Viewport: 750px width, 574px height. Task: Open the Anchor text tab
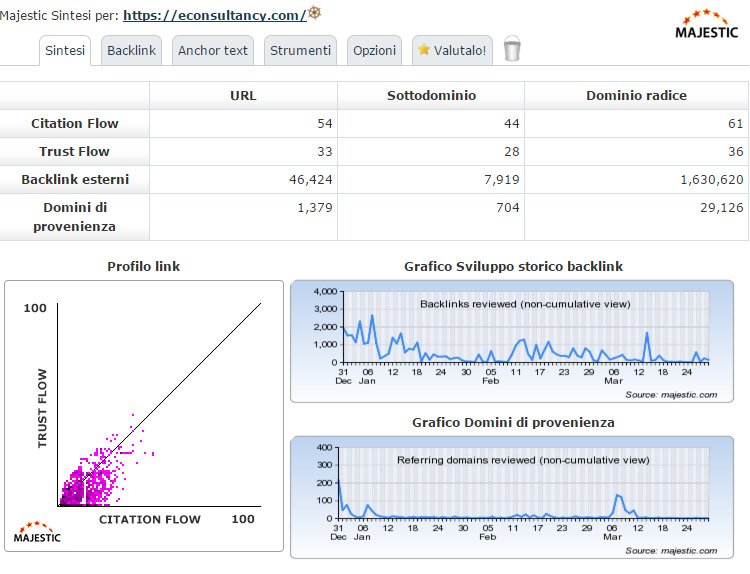coord(213,51)
